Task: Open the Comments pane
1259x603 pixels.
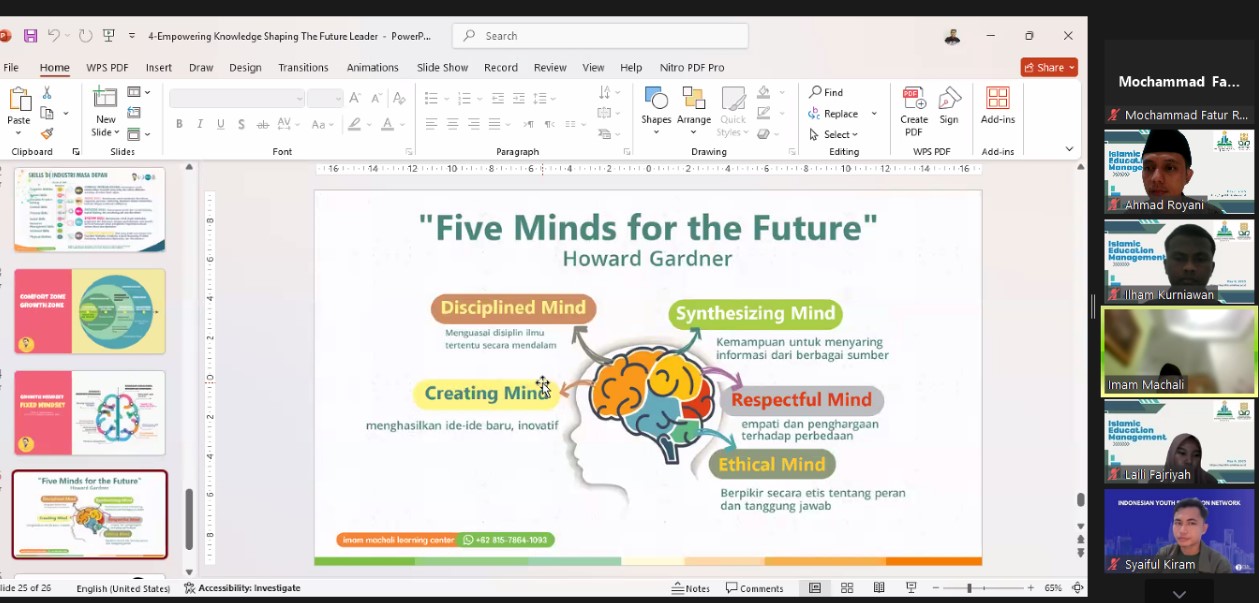Action: pos(755,588)
